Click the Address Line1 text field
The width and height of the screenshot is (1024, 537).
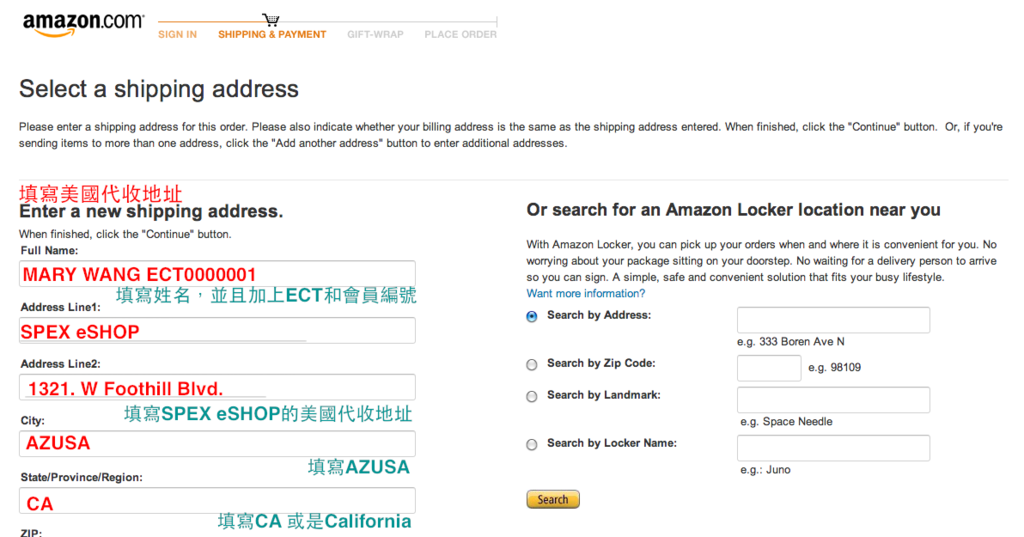(x=217, y=331)
